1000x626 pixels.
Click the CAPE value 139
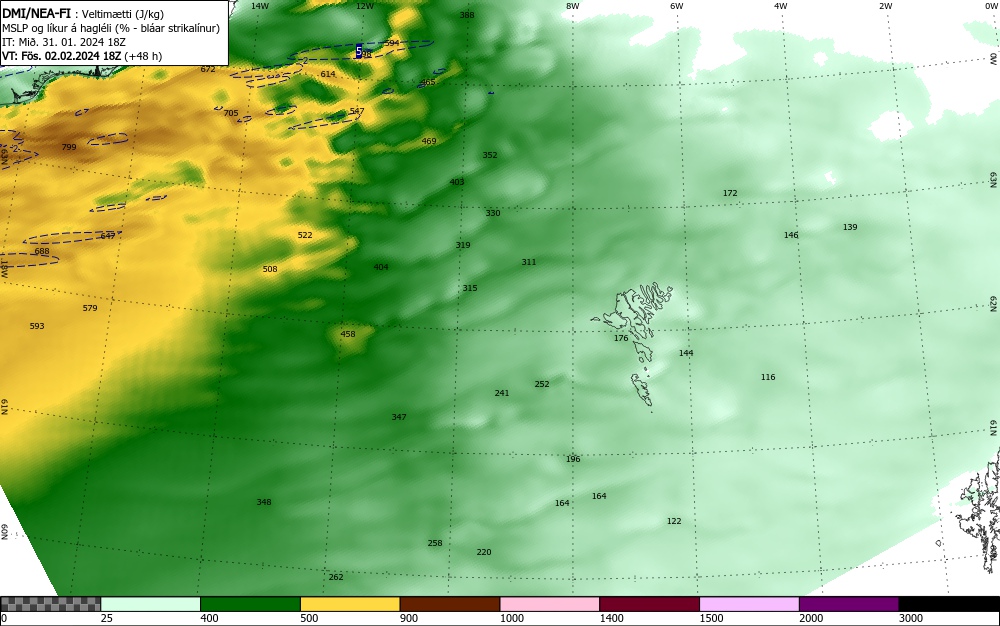[850, 228]
